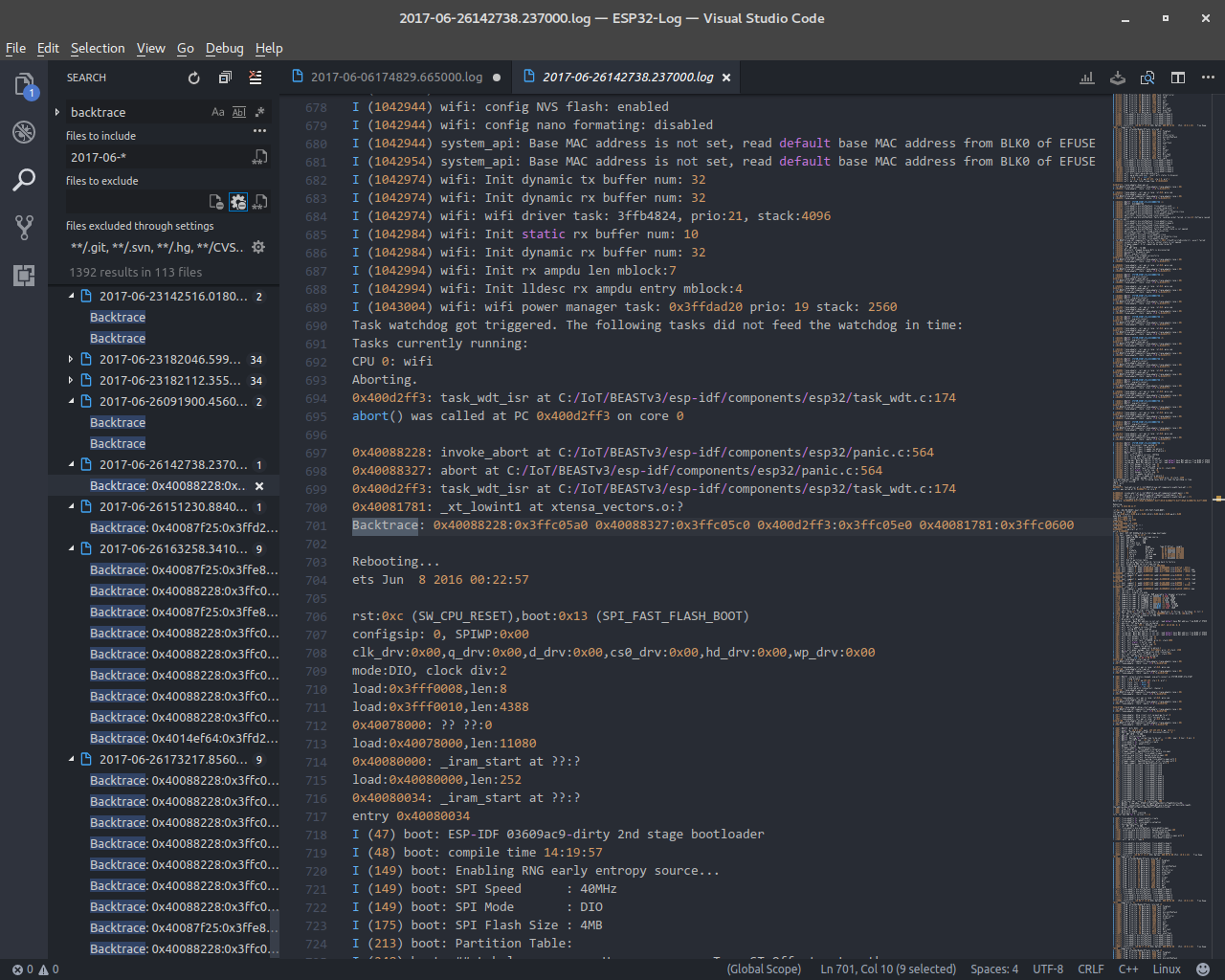The width and height of the screenshot is (1225, 980).
Task: Toggle whole word matching
Action: pos(238,112)
